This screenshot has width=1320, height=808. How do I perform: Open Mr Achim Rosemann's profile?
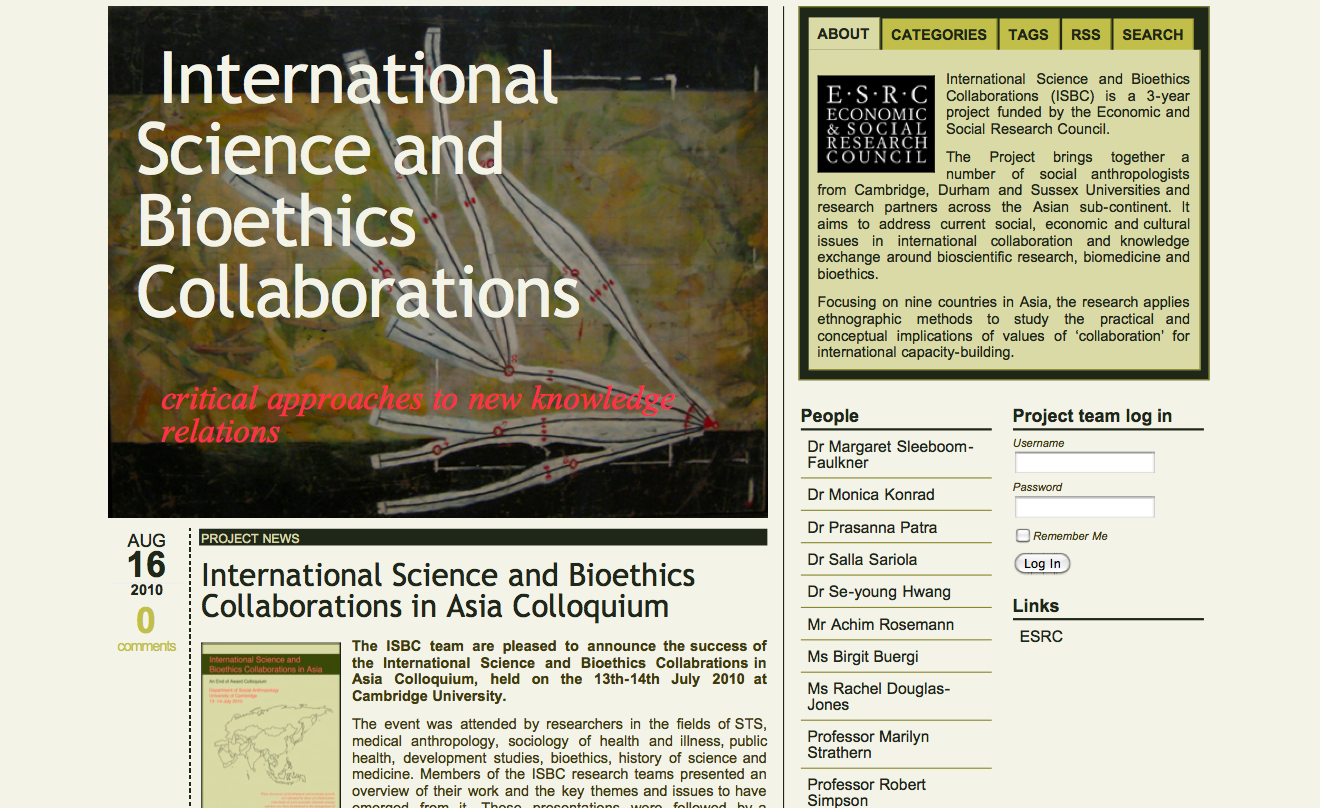[880, 624]
